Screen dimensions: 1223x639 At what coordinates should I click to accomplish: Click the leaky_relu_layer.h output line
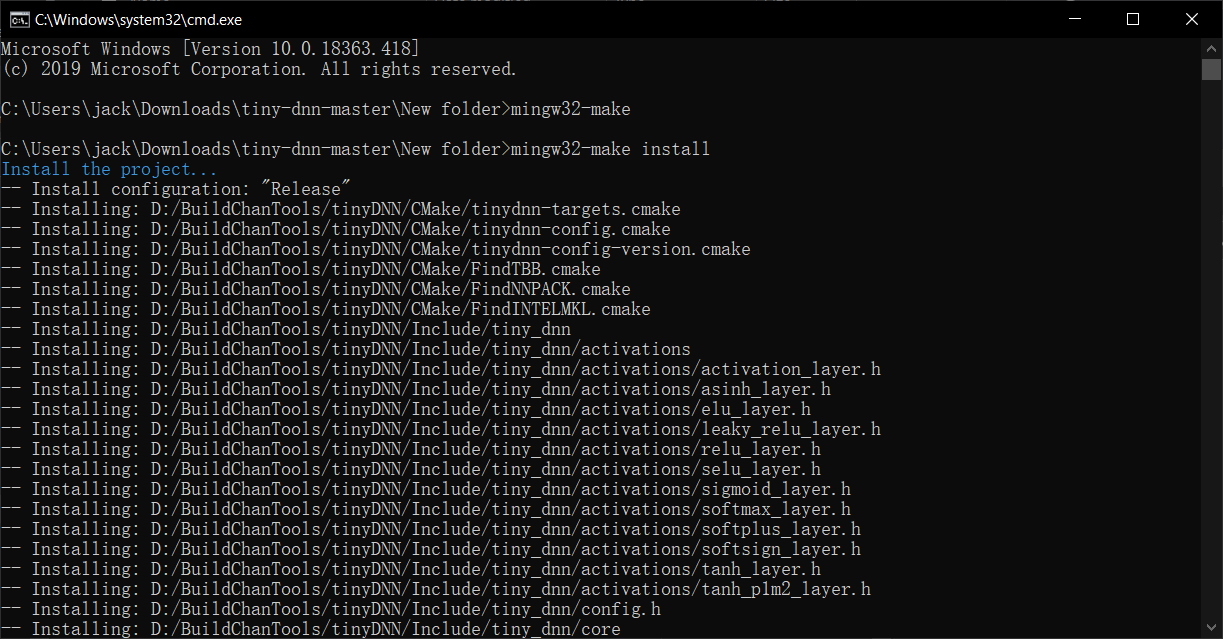(x=440, y=429)
